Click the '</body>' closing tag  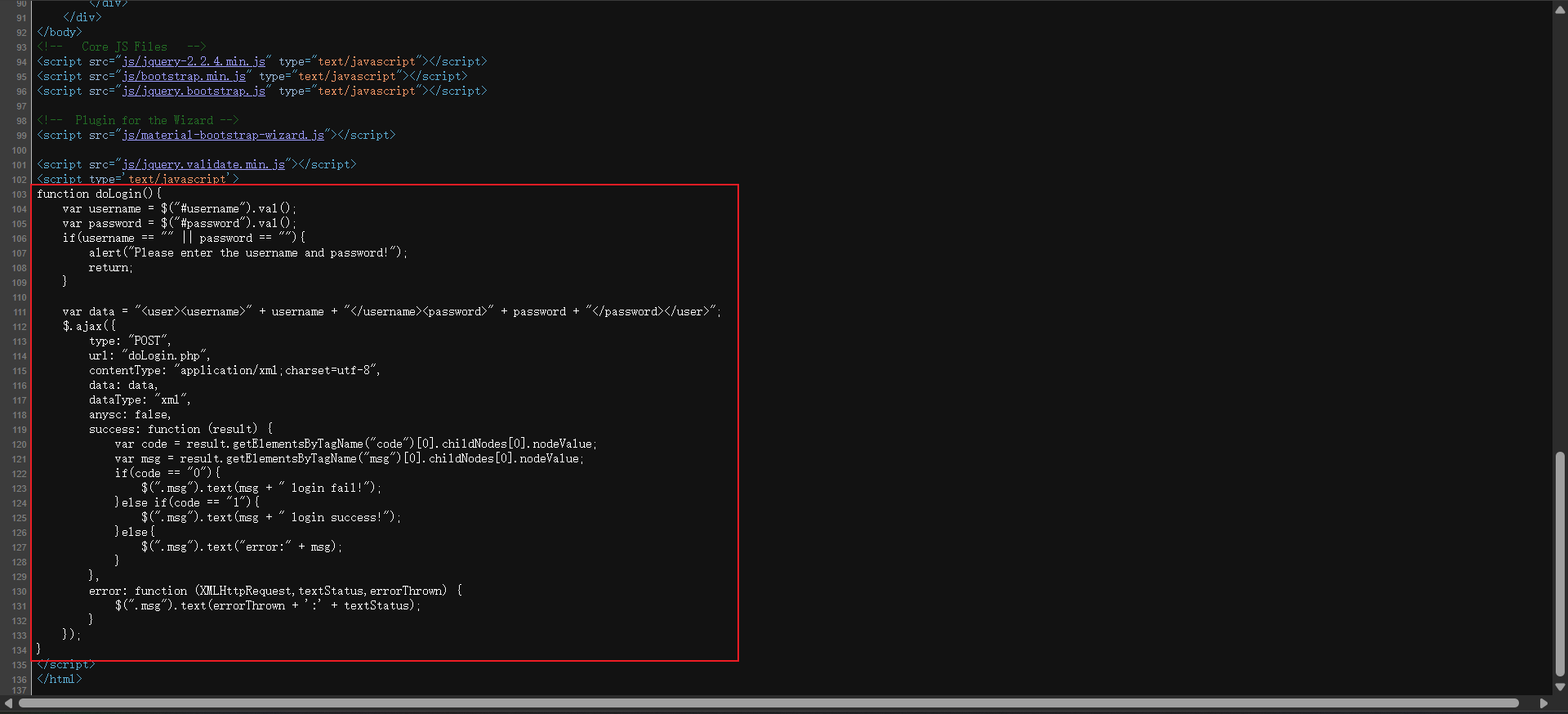60,32
